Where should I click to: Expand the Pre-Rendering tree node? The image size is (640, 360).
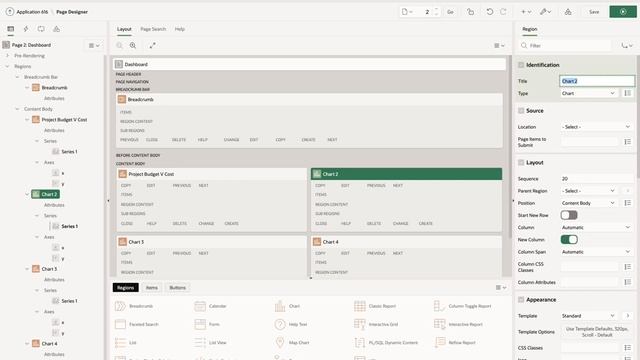pos(7,56)
